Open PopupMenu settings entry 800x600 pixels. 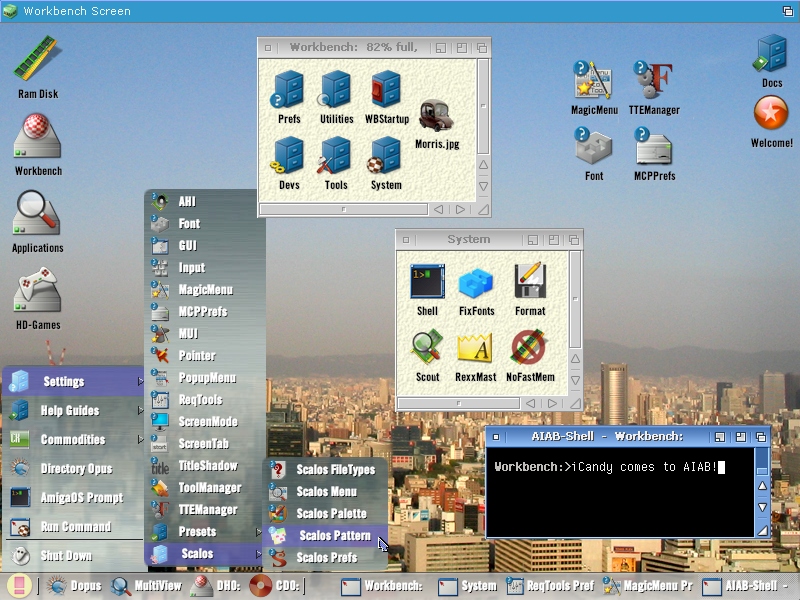(x=204, y=378)
